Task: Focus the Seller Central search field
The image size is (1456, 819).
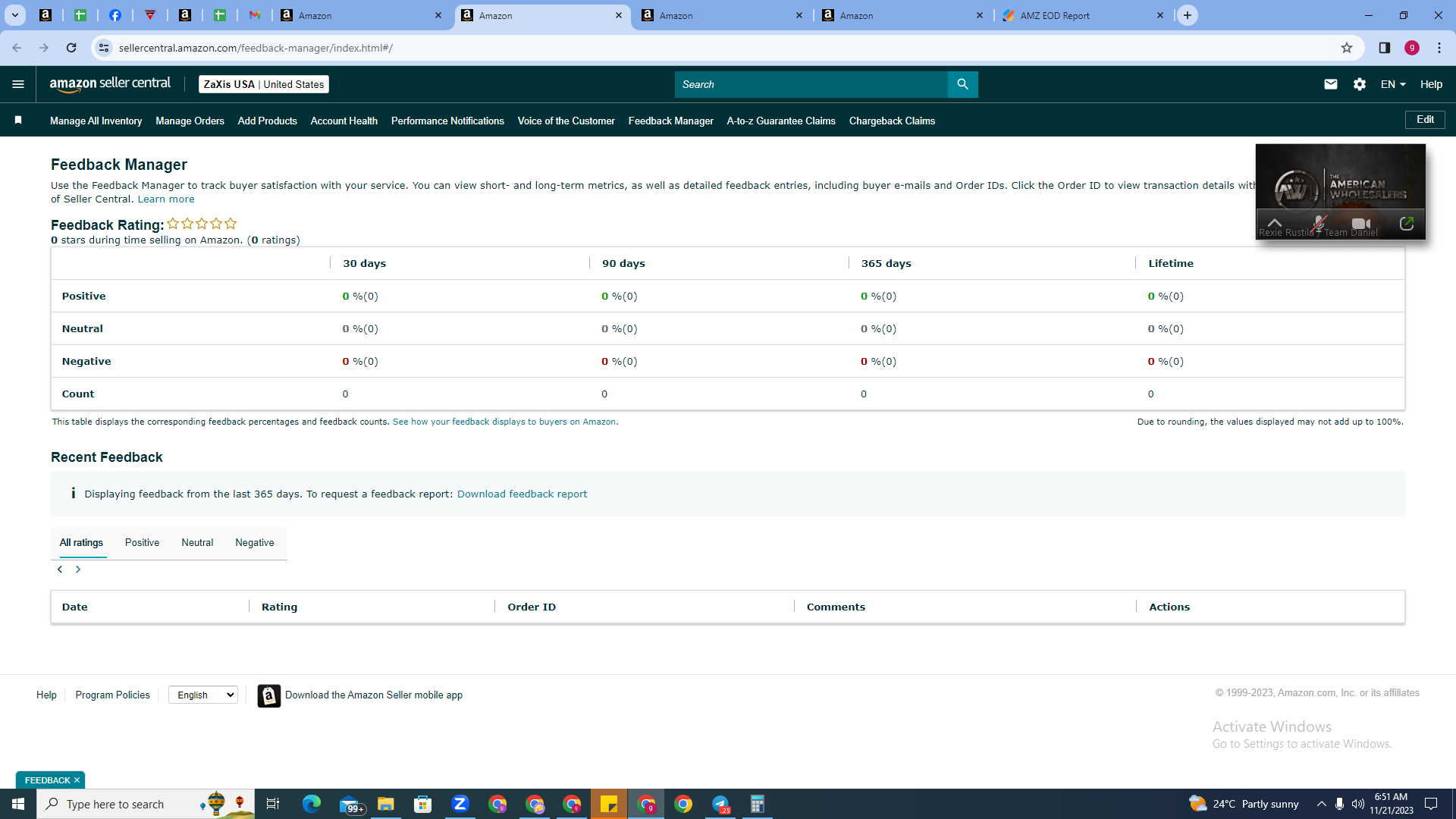Action: pyautogui.click(x=811, y=84)
